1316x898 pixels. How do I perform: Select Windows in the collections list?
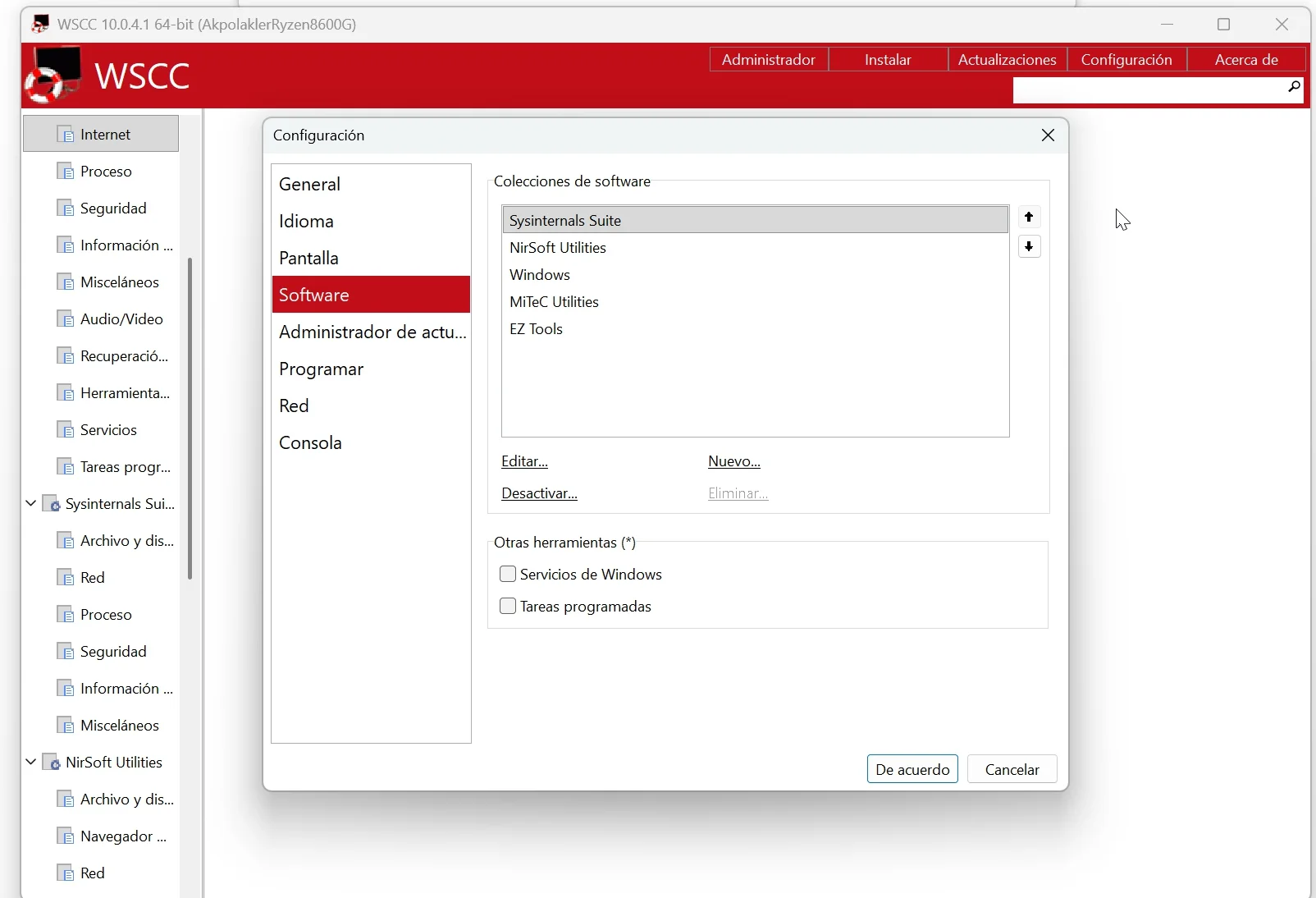pyautogui.click(x=755, y=274)
